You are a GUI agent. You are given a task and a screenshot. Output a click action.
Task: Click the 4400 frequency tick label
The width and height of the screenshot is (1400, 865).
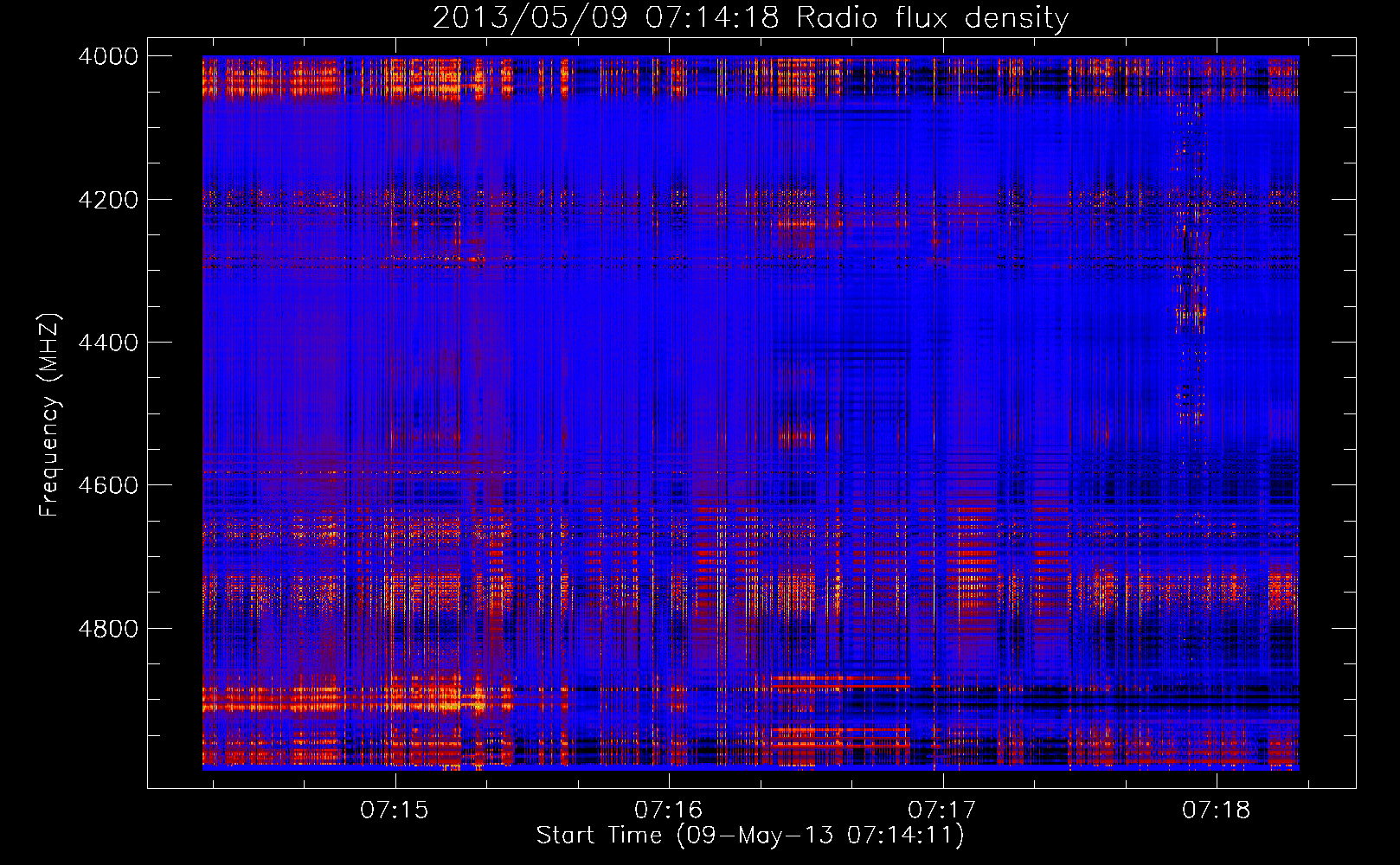[x=108, y=343]
